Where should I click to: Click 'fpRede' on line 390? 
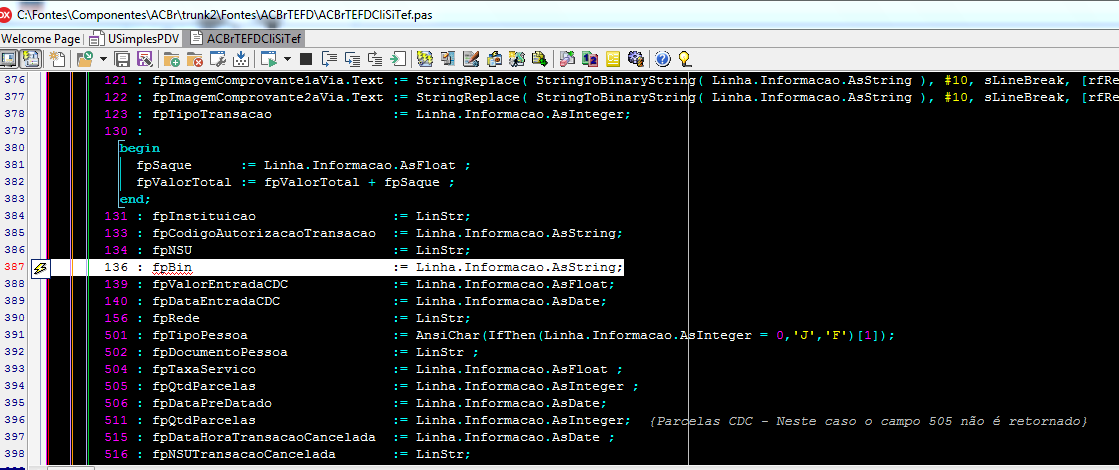tap(176, 318)
